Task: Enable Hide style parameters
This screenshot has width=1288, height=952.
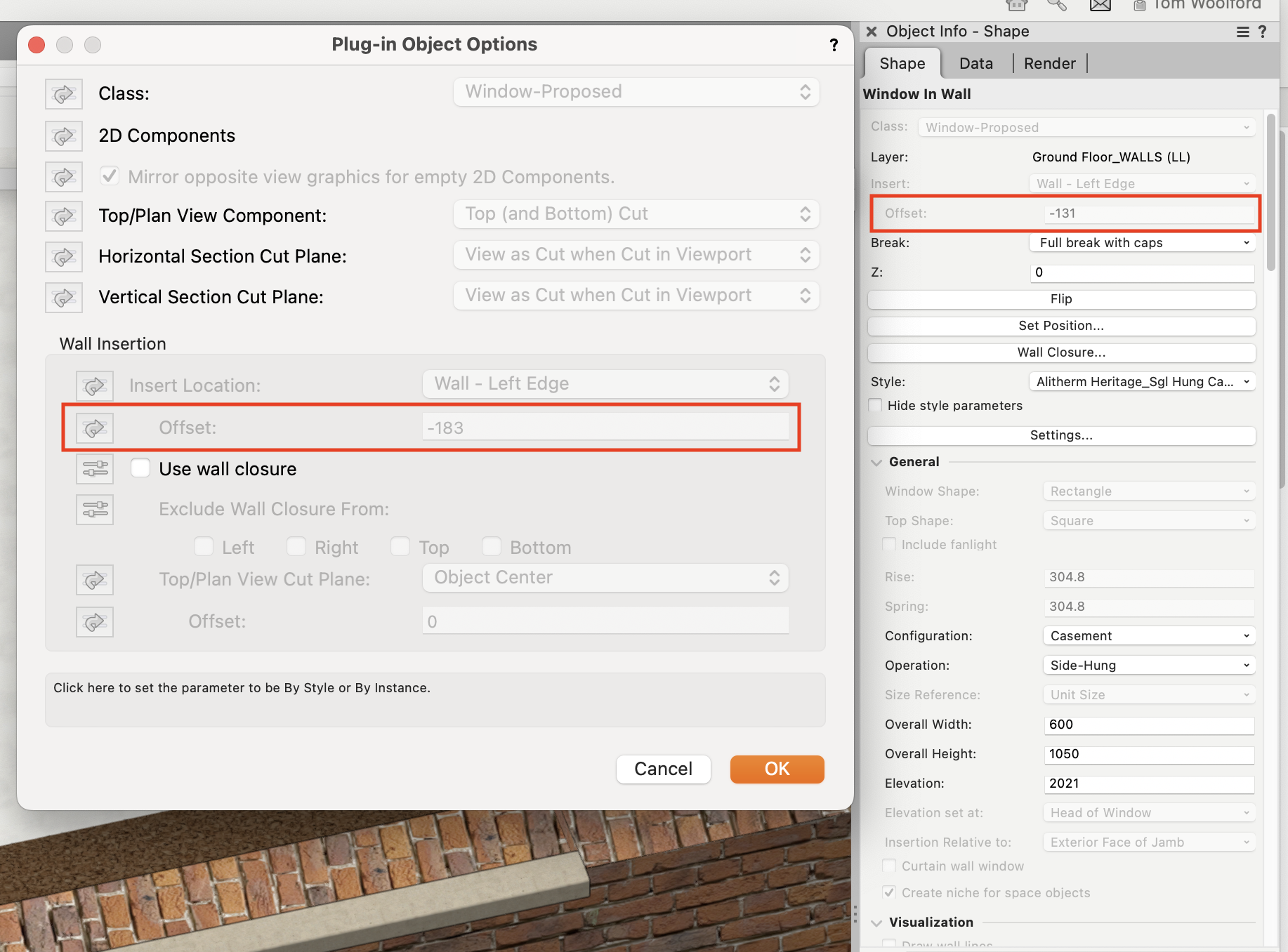Action: pyautogui.click(x=874, y=405)
